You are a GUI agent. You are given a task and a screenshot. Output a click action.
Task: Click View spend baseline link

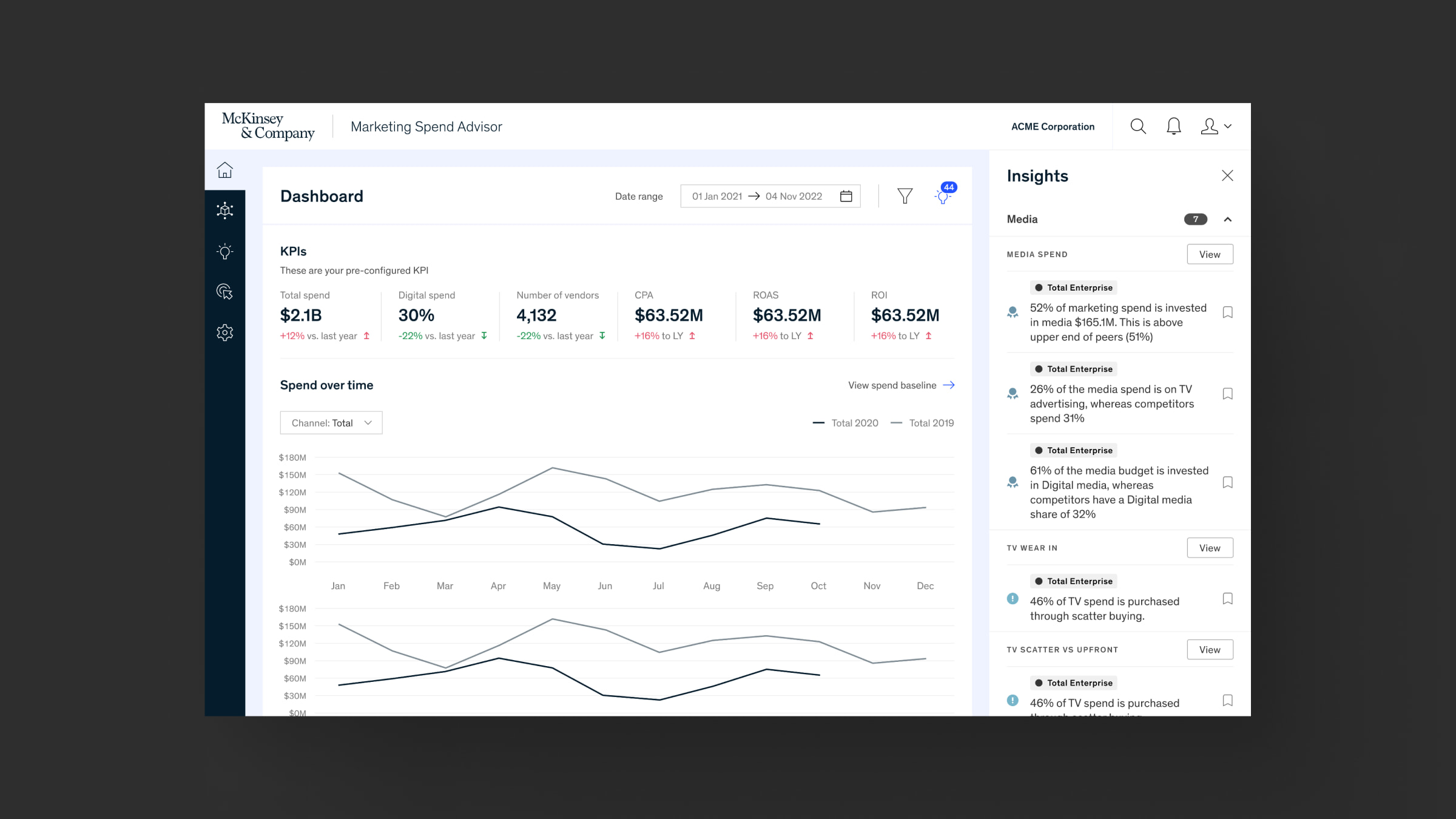(x=902, y=385)
